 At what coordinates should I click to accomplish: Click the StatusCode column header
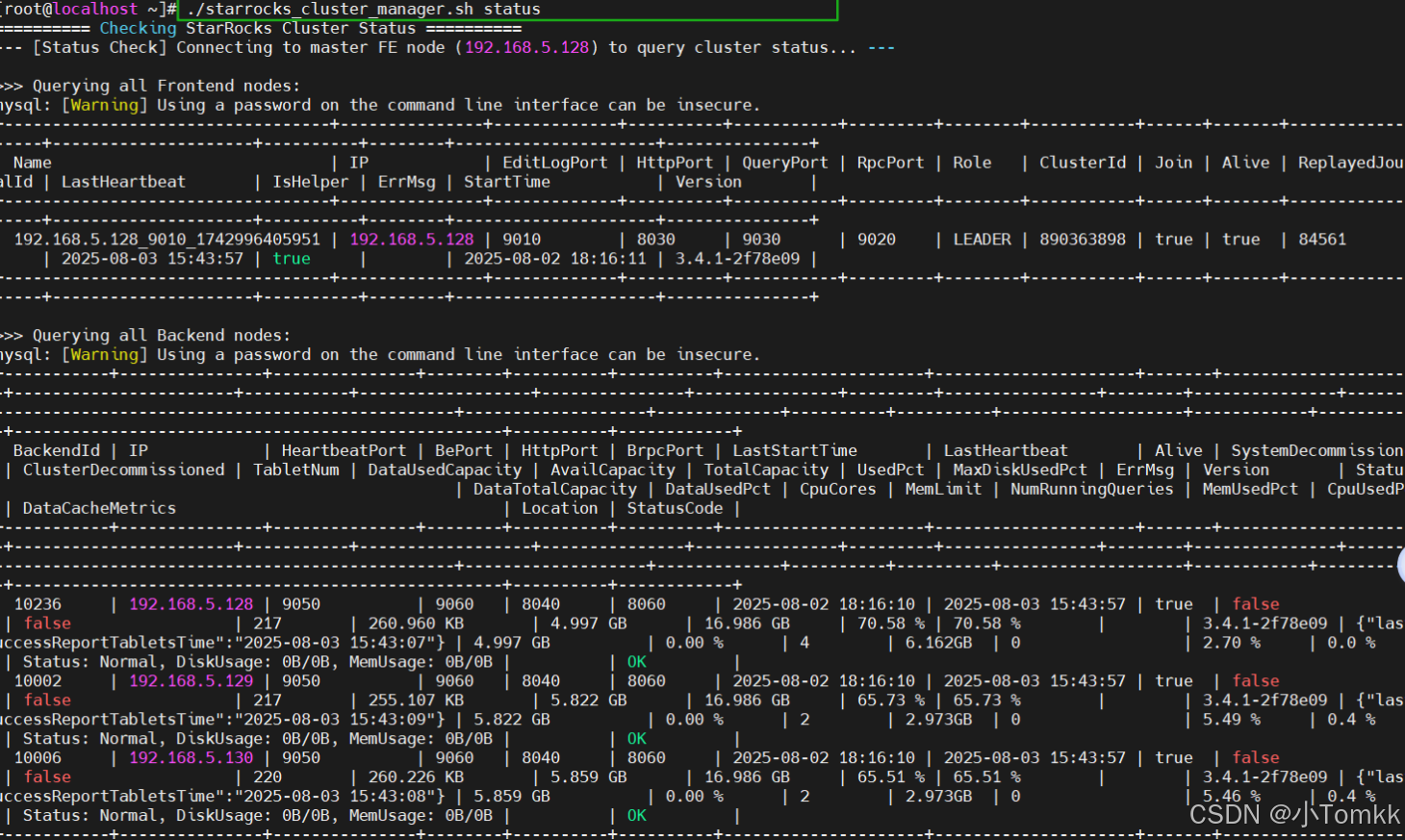[675, 509]
